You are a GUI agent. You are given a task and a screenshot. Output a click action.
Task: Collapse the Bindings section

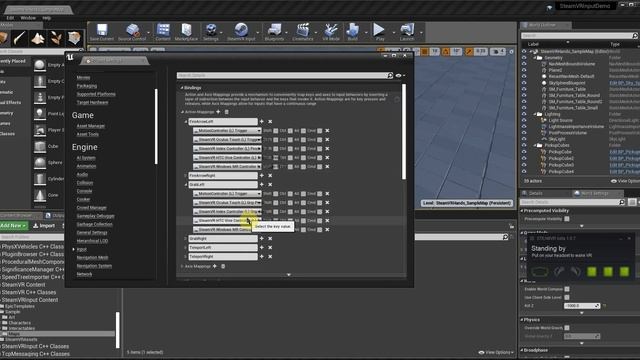point(182,88)
